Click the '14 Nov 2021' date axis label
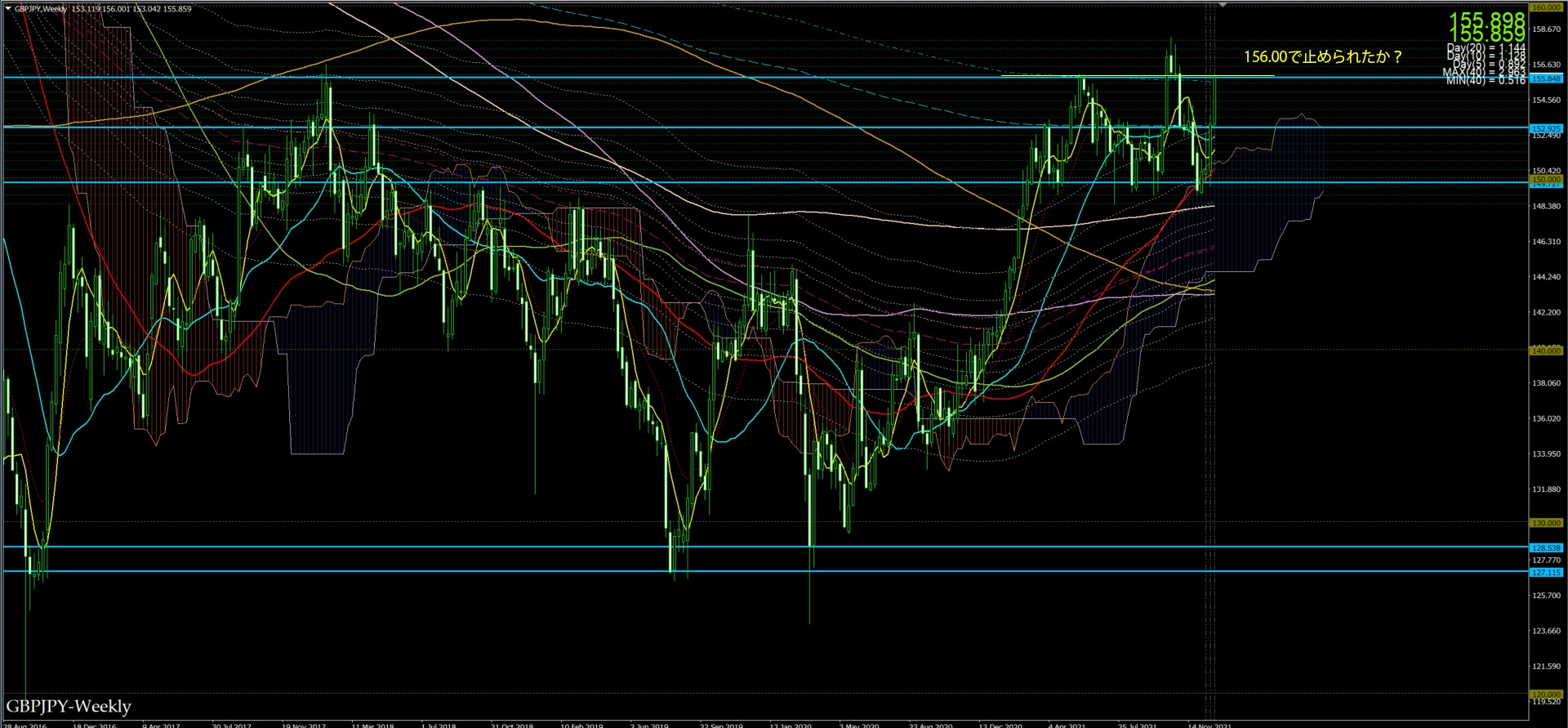 click(x=1209, y=725)
